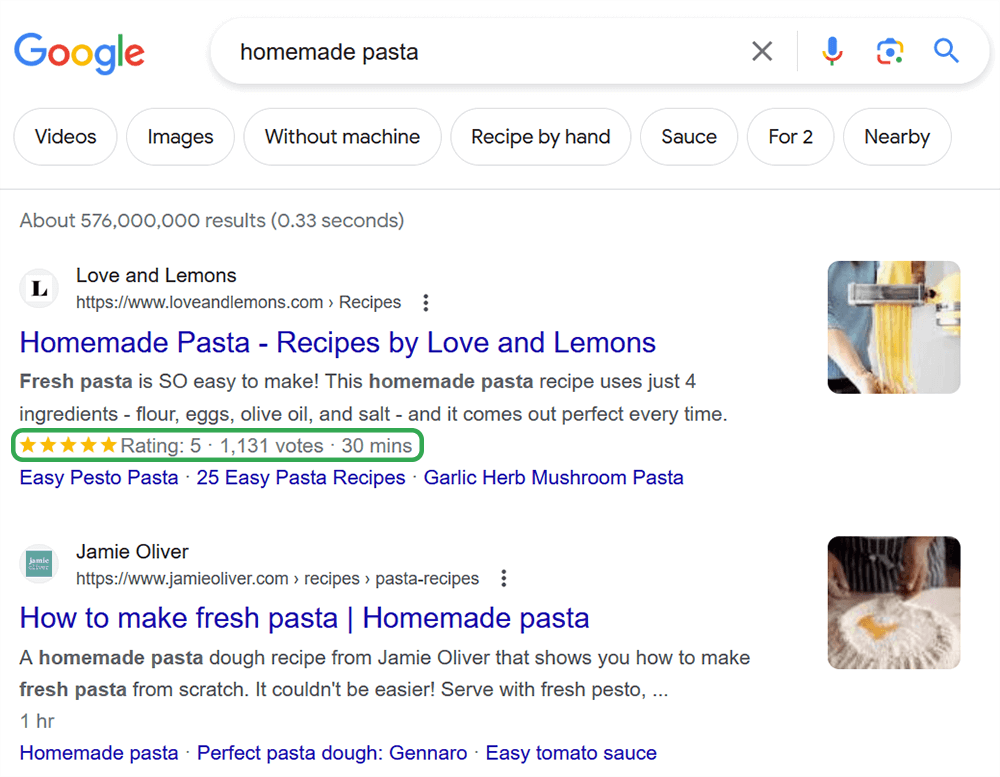This screenshot has width=1000, height=777.
Task: Select the Without machine filter chip
Action: (342, 137)
